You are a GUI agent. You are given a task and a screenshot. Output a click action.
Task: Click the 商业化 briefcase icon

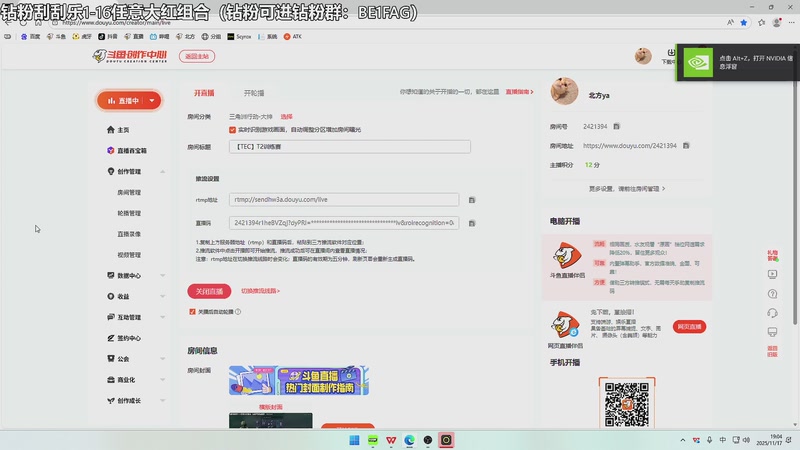[x=111, y=380]
